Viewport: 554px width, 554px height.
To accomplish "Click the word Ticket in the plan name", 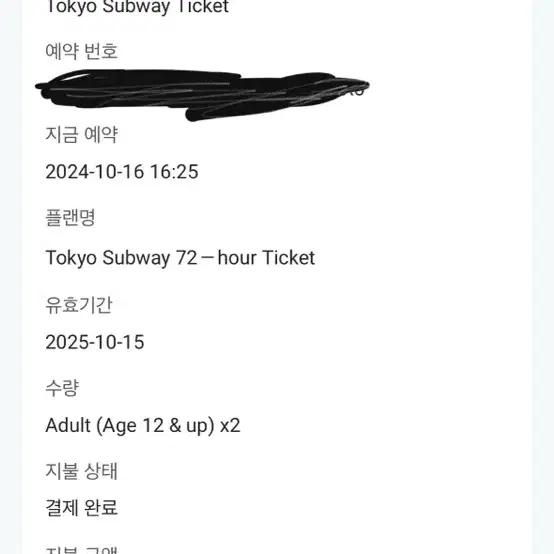I will coord(288,258).
